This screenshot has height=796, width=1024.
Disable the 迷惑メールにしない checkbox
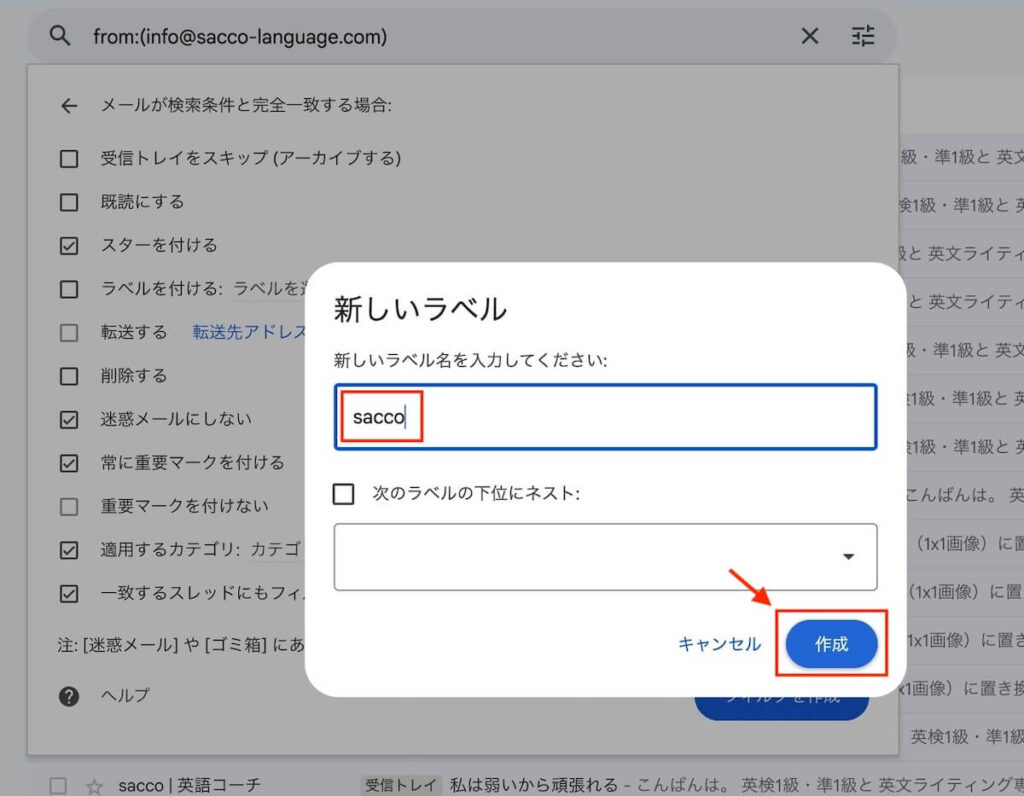tap(68, 419)
